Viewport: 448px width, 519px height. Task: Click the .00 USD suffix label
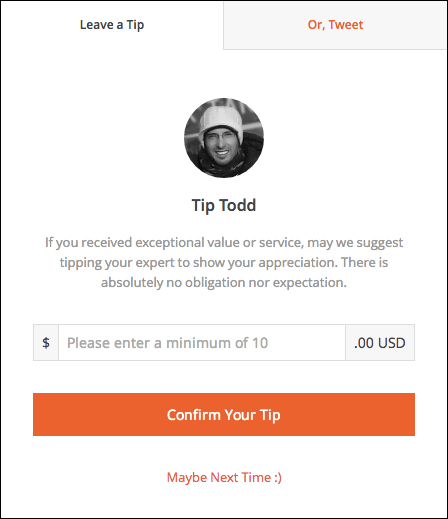[380, 343]
